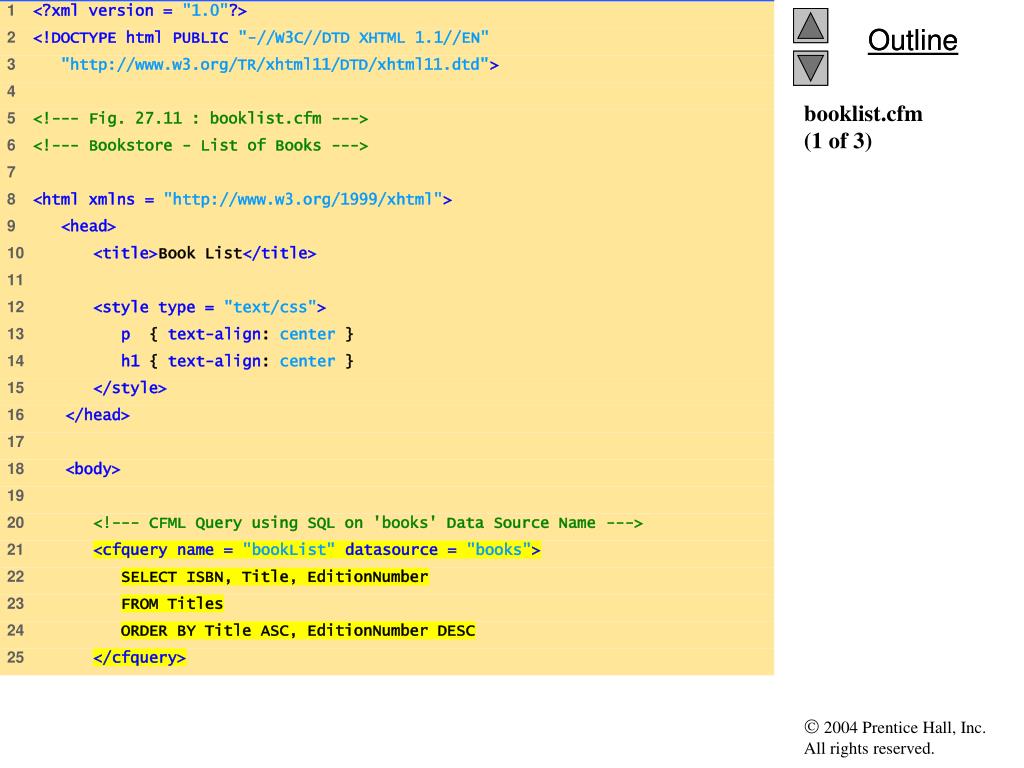
Task: Click the highlighted cfquery opening tag
Action: [317, 550]
